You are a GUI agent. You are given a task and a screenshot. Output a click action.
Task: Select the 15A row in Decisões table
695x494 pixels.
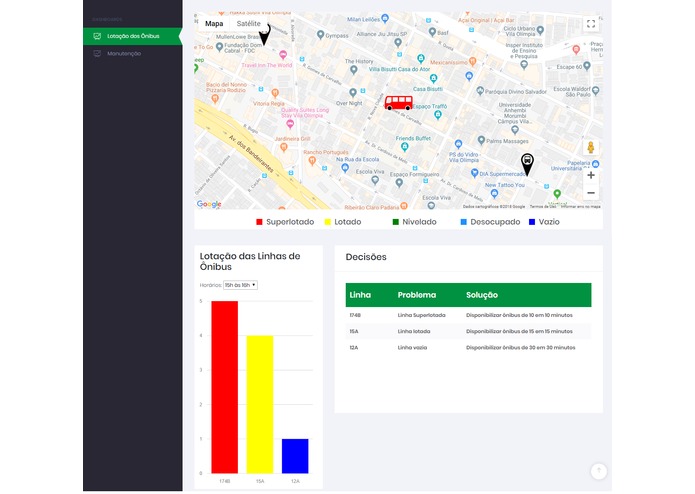click(469, 331)
